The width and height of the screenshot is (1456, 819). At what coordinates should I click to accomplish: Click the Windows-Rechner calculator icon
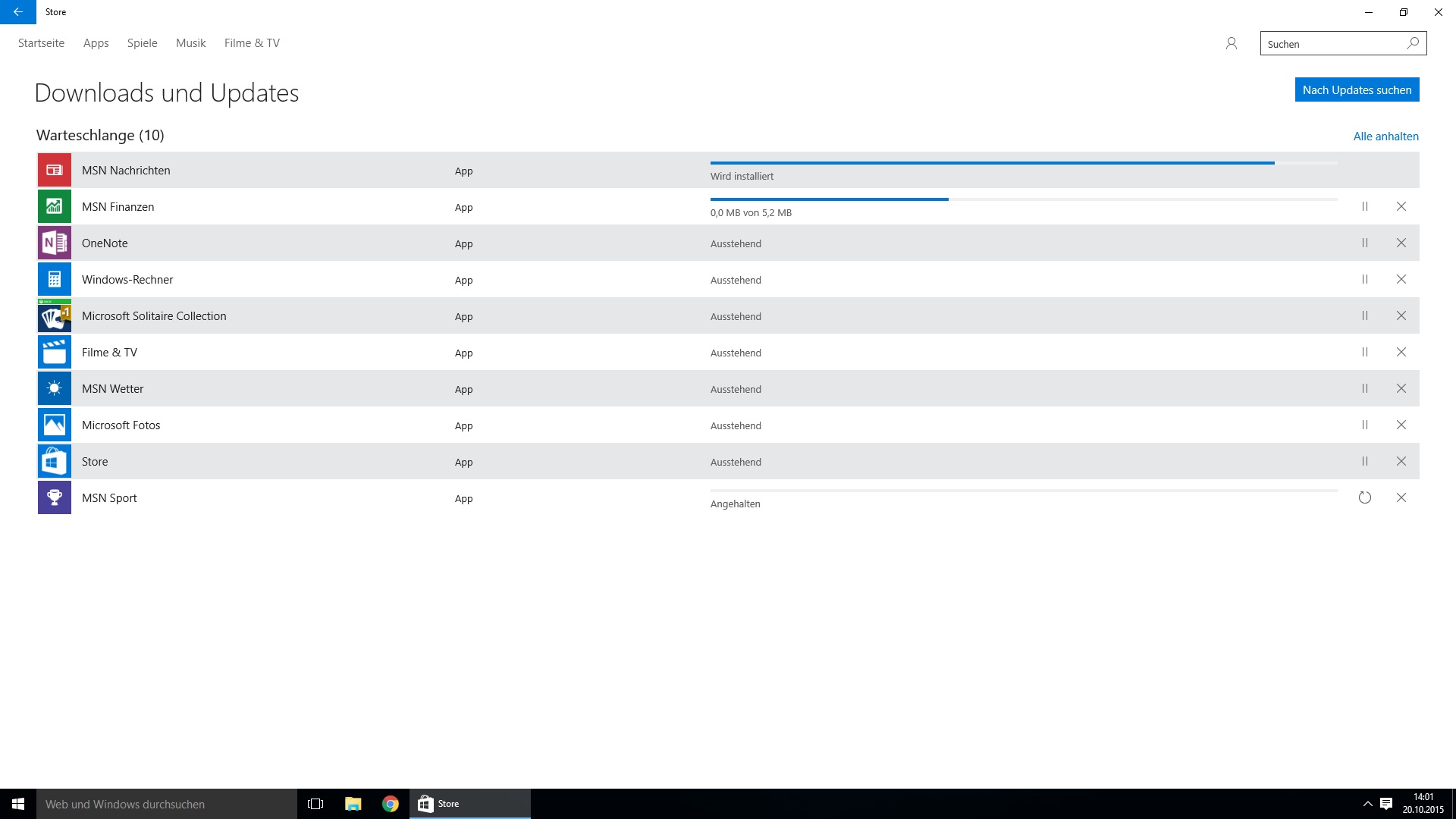(x=55, y=280)
